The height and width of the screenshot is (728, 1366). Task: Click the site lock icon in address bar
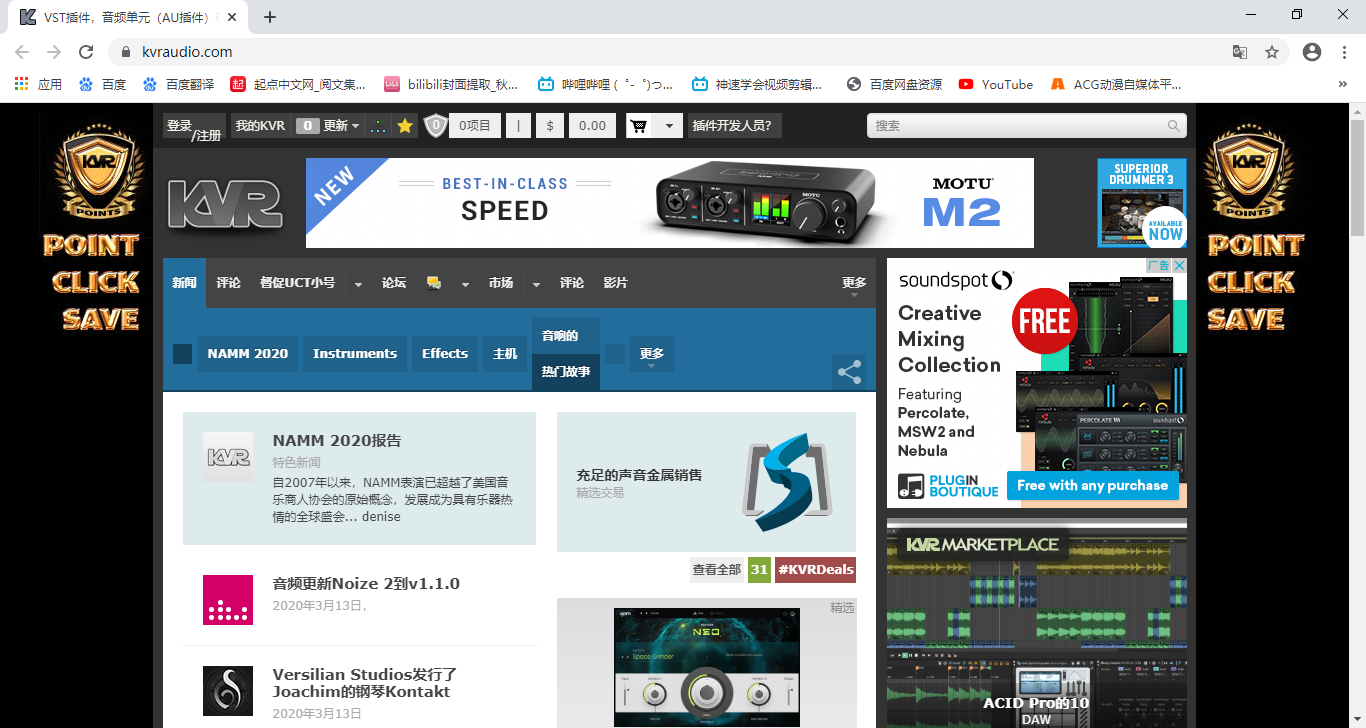126,52
